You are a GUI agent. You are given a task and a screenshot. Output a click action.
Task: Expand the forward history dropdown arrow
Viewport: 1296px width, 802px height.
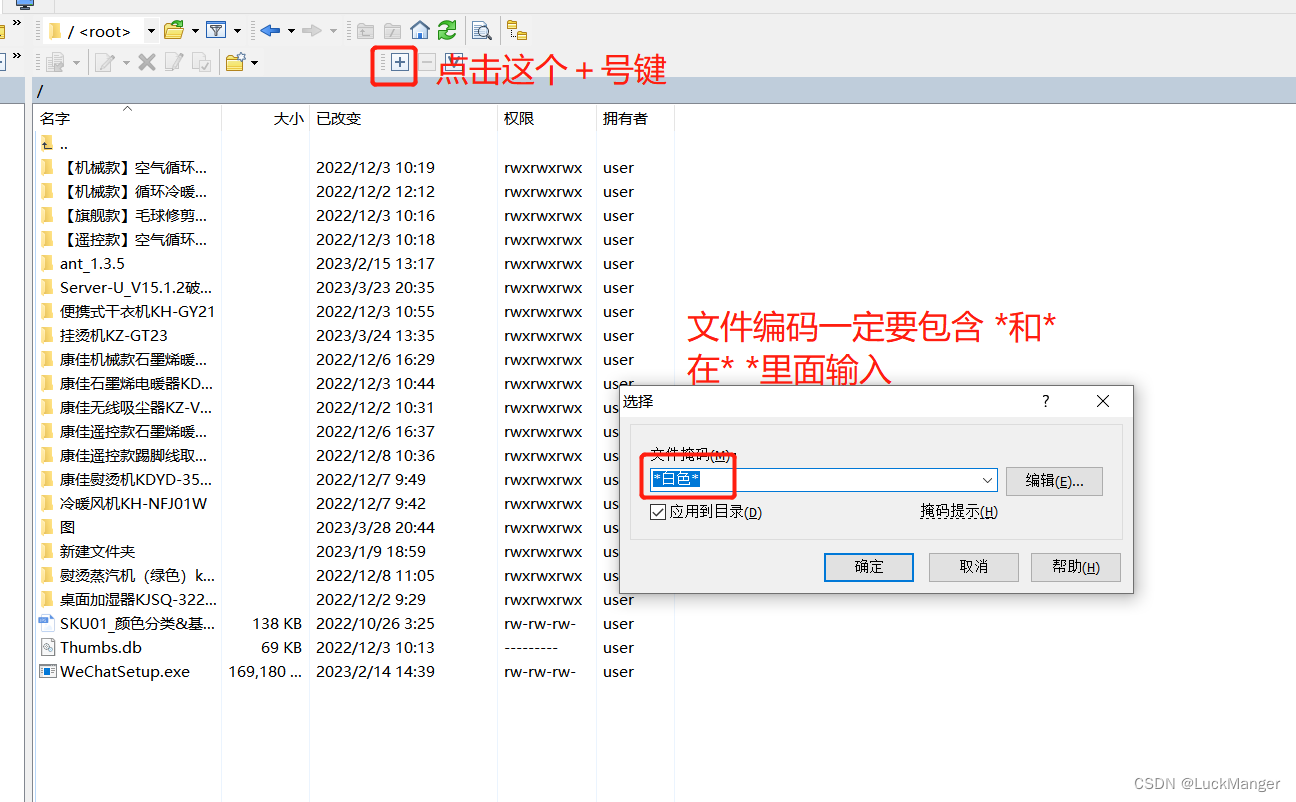click(x=333, y=31)
